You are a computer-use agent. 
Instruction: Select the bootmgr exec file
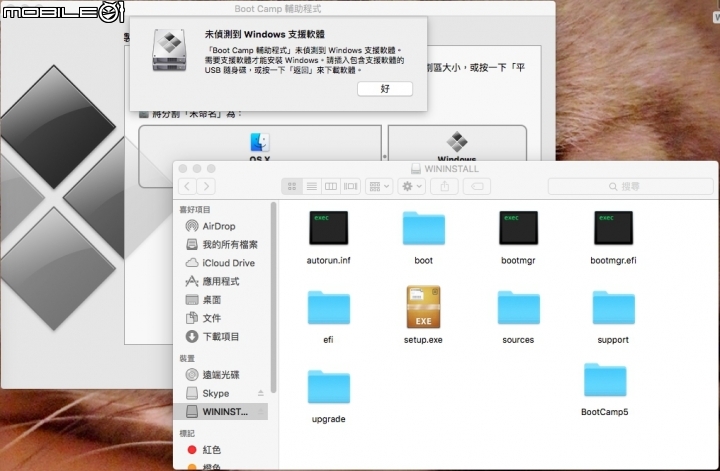(x=518, y=228)
